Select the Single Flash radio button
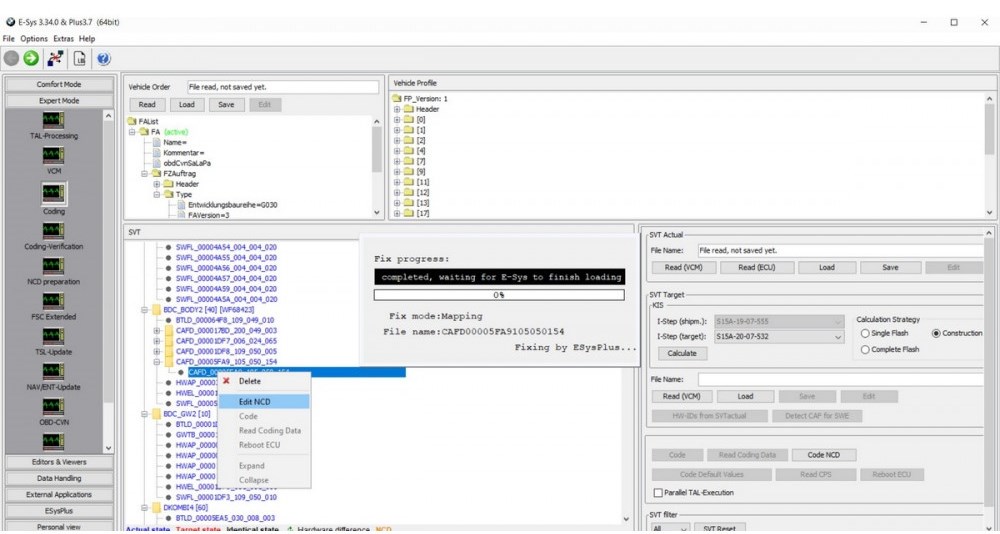The height and width of the screenshot is (534, 1000). click(x=865, y=333)
